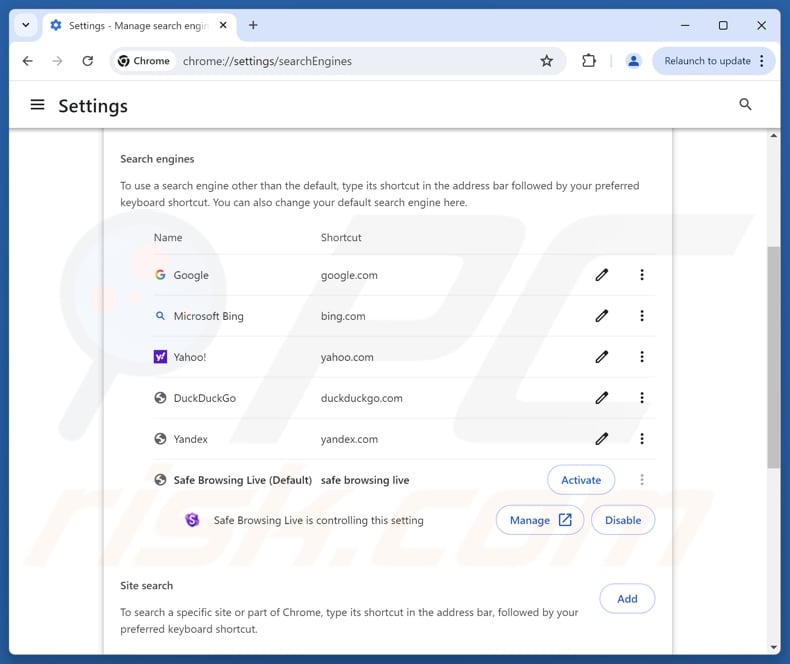Activate Safe Browsing Live search engine

[x=581, y=480]
